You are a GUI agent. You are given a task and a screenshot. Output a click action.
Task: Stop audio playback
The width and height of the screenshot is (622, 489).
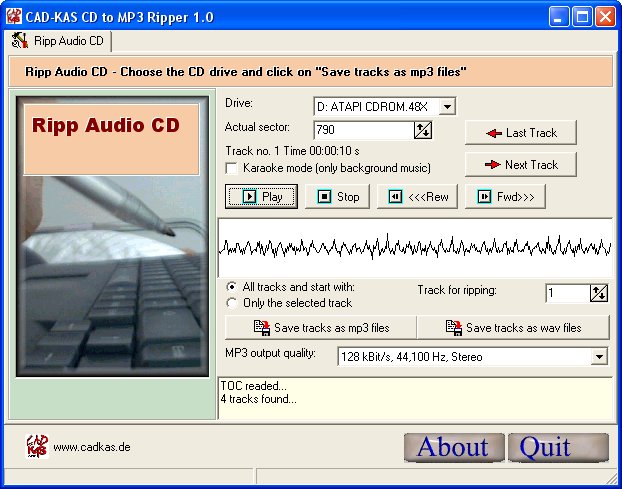337,196
